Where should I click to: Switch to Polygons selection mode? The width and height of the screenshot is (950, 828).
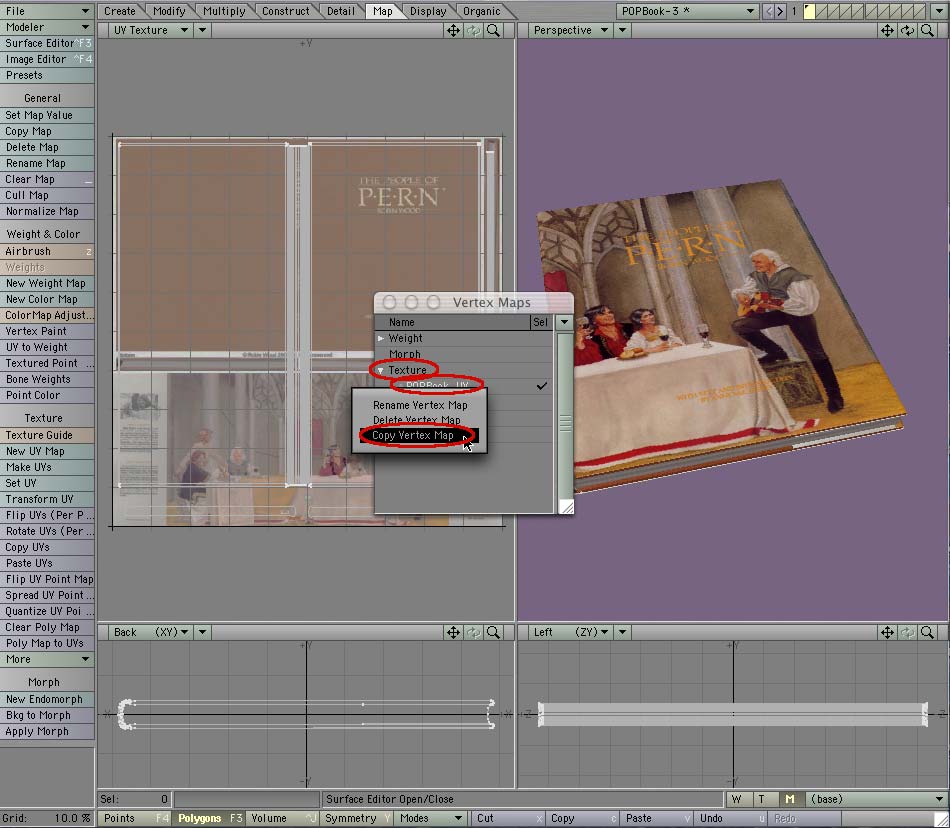click(210, 818)
